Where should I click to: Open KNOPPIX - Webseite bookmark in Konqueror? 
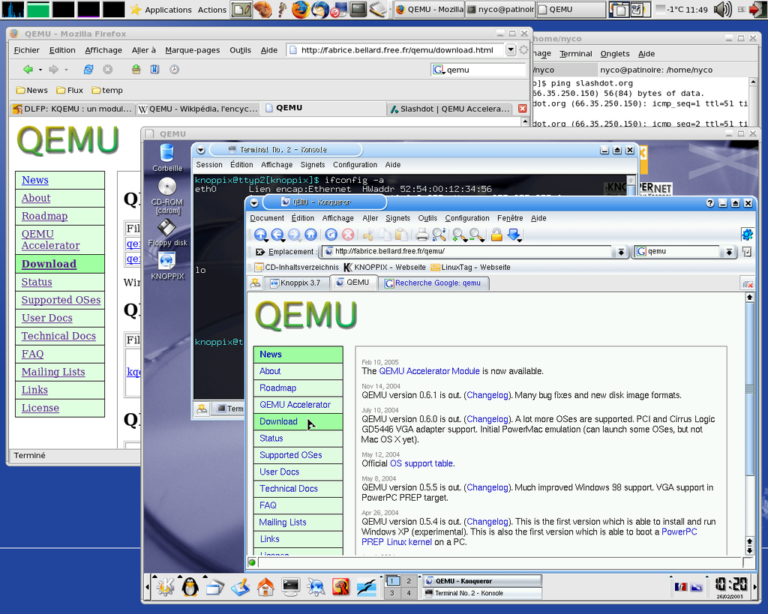click(384, 267)
